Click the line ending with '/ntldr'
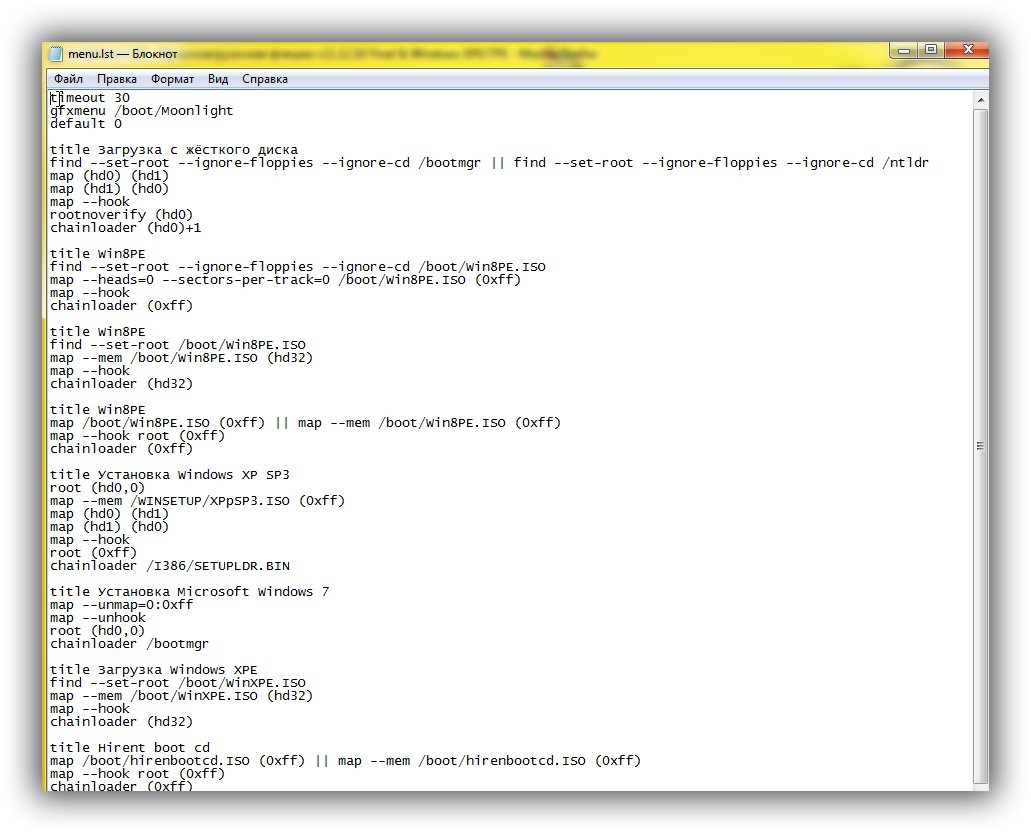This screenshot has height=833, width=1031. coord(489,162)
